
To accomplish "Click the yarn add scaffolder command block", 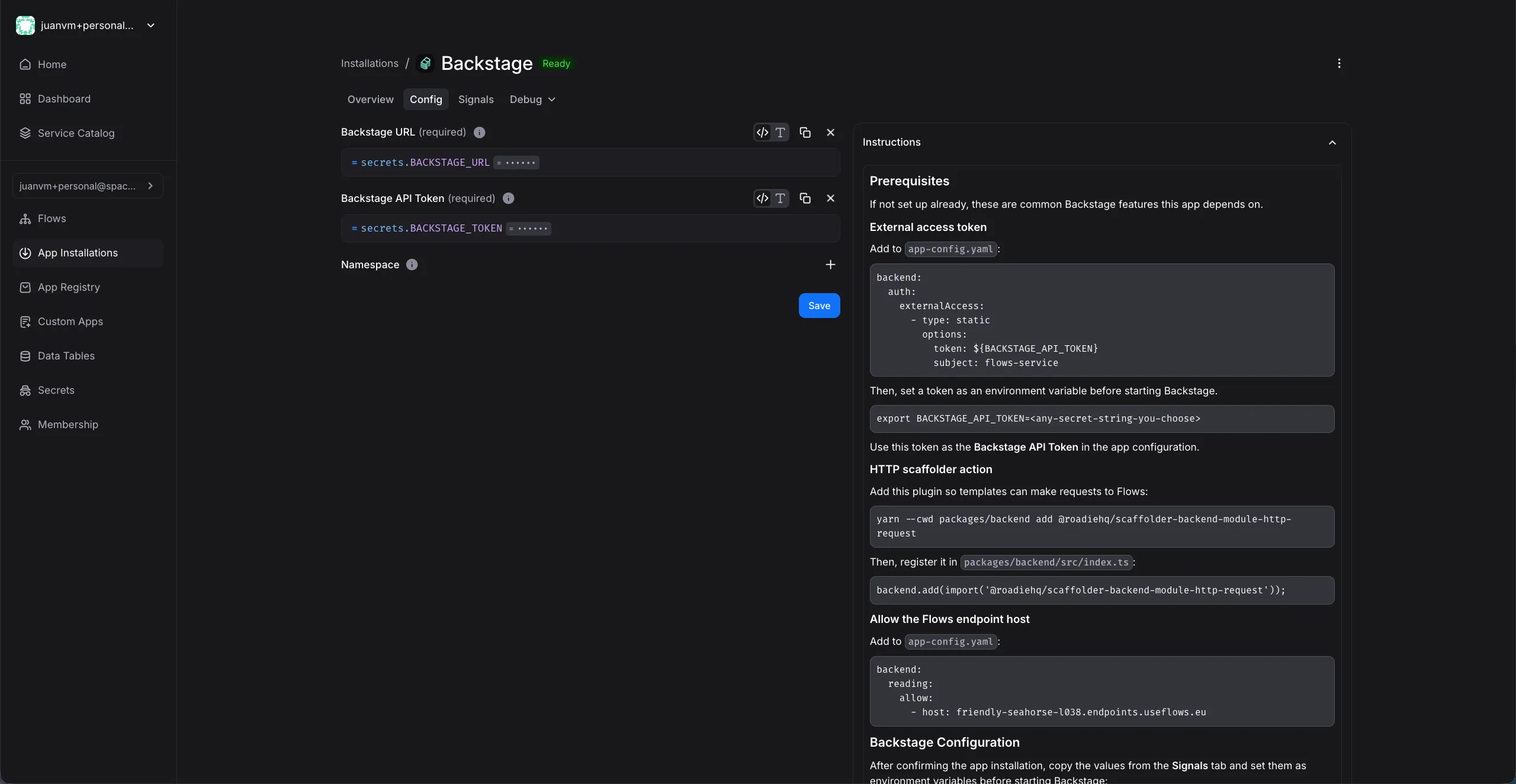I will click(x=1101, y=526).
